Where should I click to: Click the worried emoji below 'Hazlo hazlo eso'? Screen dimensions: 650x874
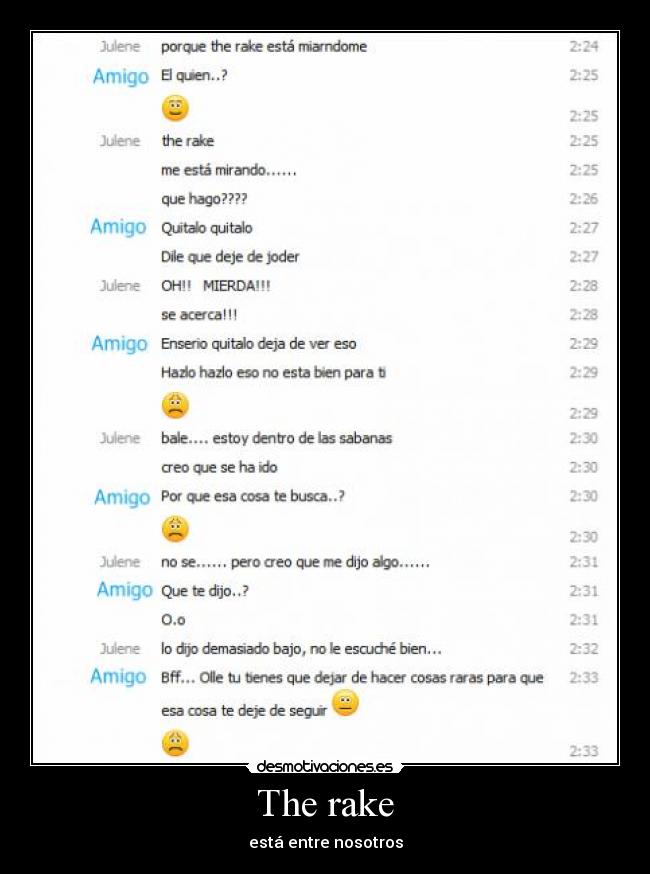pyautogui.click(x=176, y=405)
